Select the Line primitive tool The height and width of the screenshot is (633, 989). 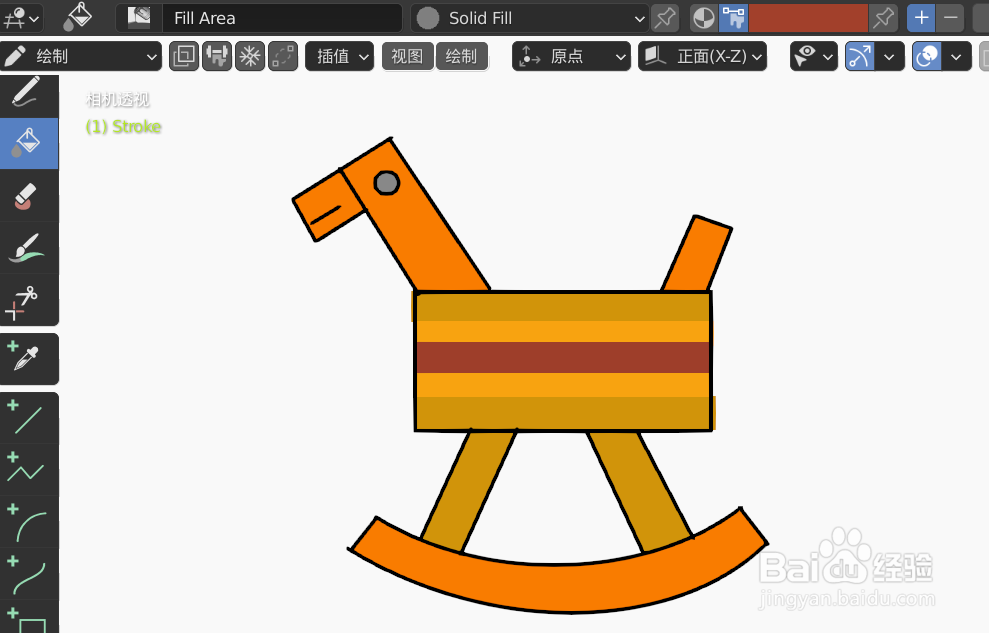click(x=28, y=418)
